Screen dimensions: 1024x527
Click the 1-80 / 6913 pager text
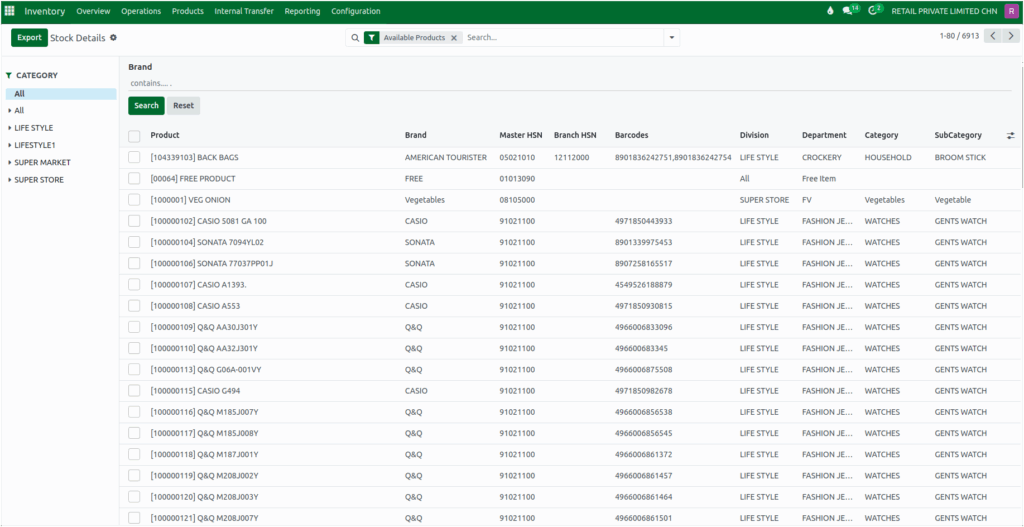click(959, 36)
